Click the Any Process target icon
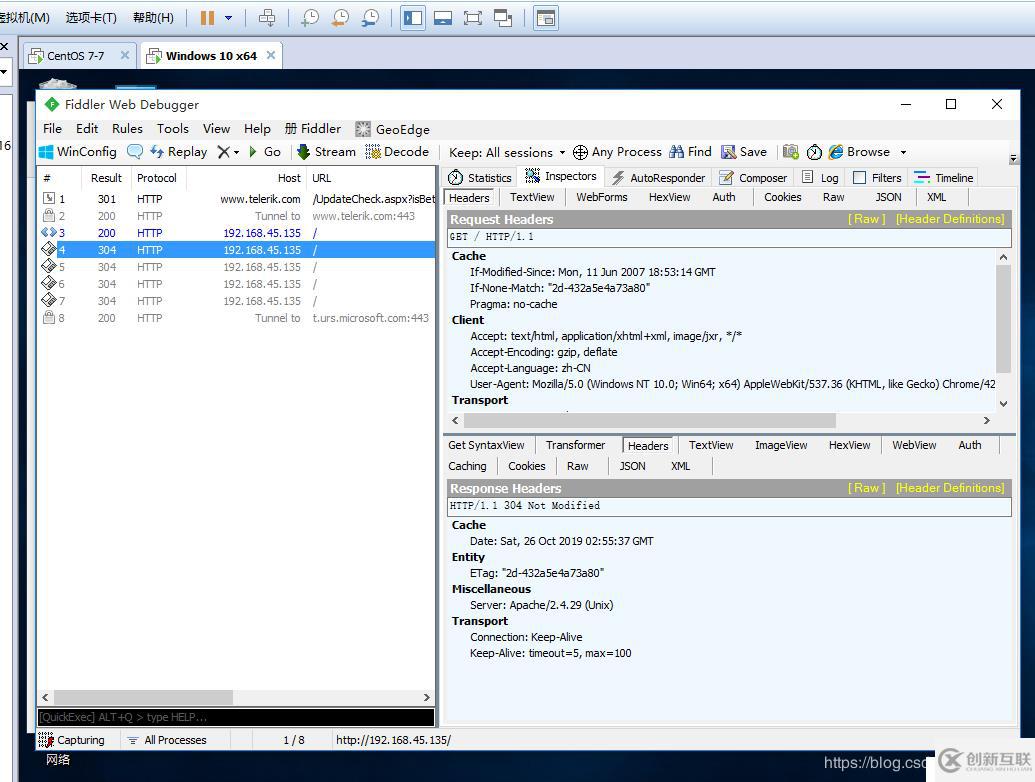 coord(580,152)
